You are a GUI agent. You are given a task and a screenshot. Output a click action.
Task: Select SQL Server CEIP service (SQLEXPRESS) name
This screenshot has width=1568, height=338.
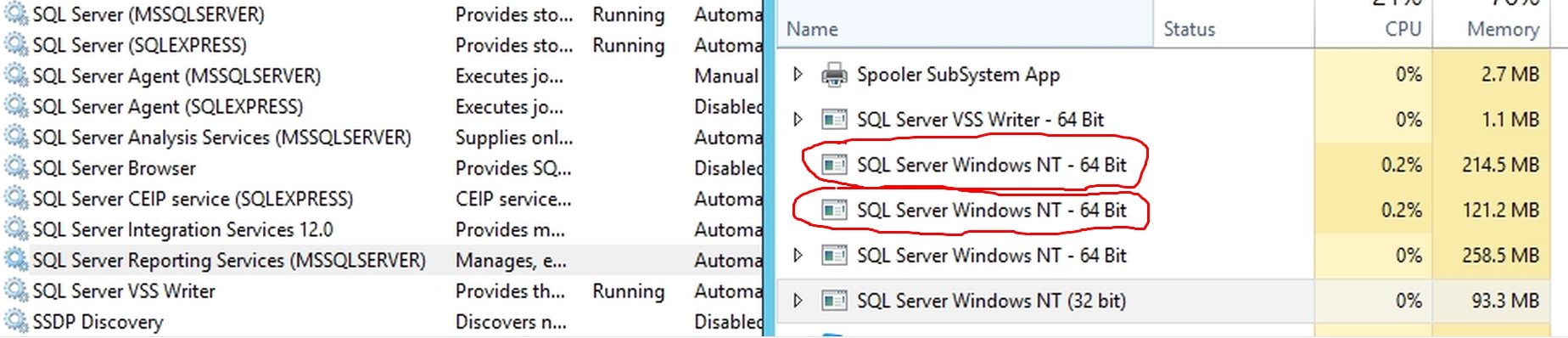click(x=193, y=199)
